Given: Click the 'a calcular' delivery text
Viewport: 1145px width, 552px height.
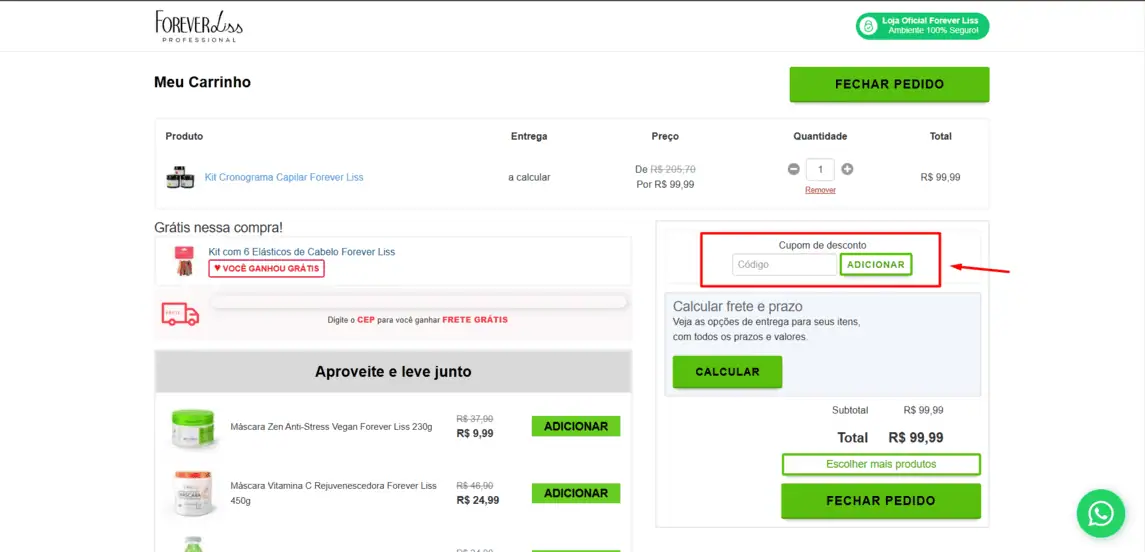Looking at the screenshot, I should pos(529,177).
